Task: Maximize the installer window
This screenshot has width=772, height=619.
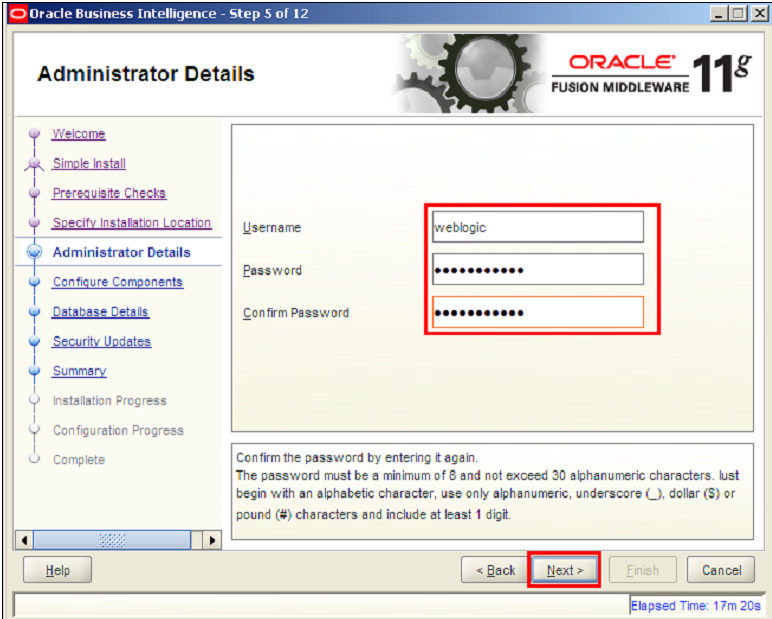Action: pyautogui.click(x=738, y=13)
